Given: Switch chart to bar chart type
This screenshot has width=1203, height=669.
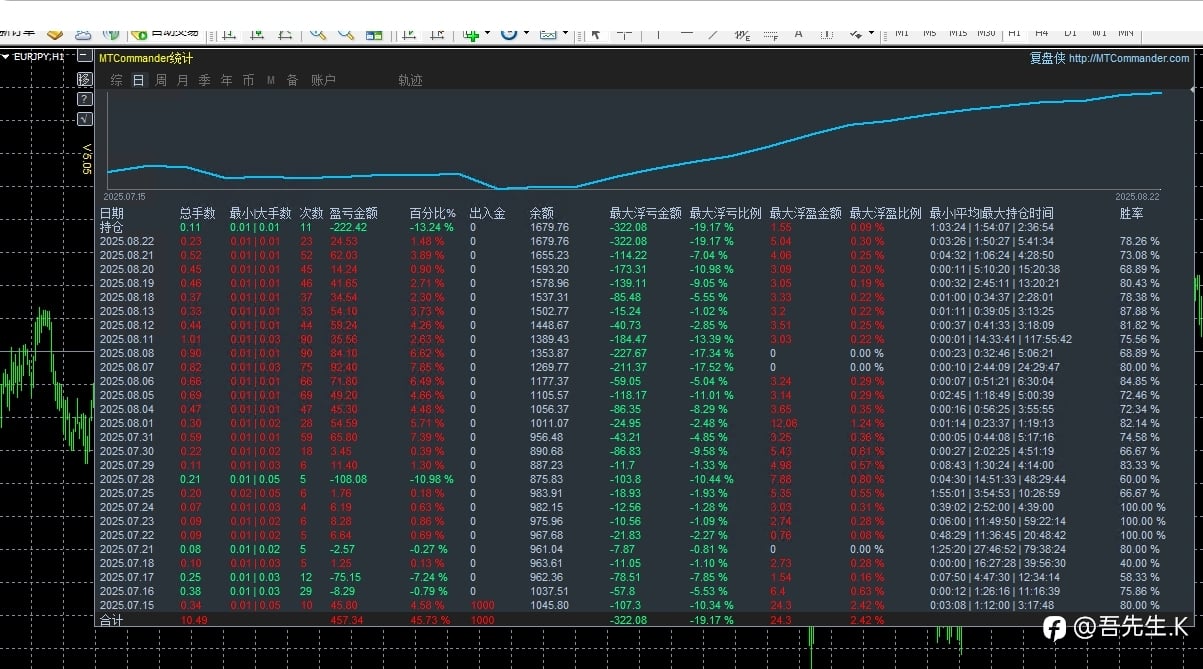Looking at the screenshot, I should click(229, 34).
